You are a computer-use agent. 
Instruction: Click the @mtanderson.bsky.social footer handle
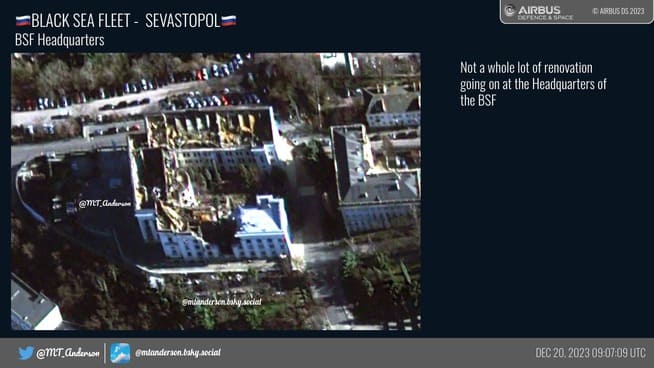point(178,353)
